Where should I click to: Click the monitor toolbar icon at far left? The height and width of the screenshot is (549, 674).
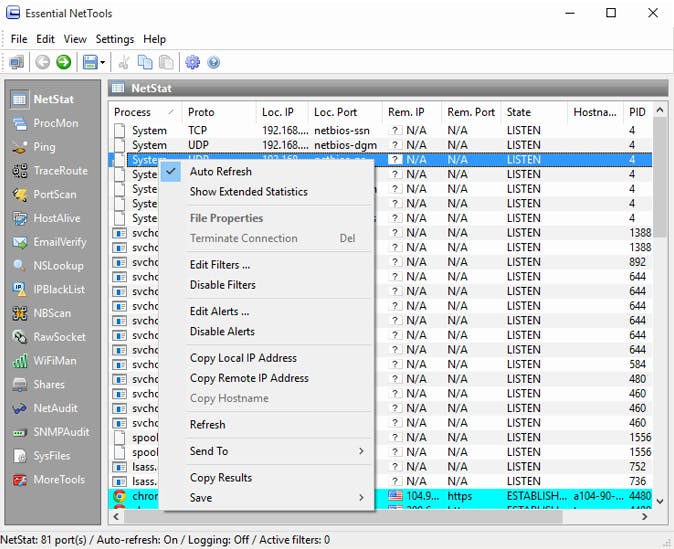pos(16,62)
